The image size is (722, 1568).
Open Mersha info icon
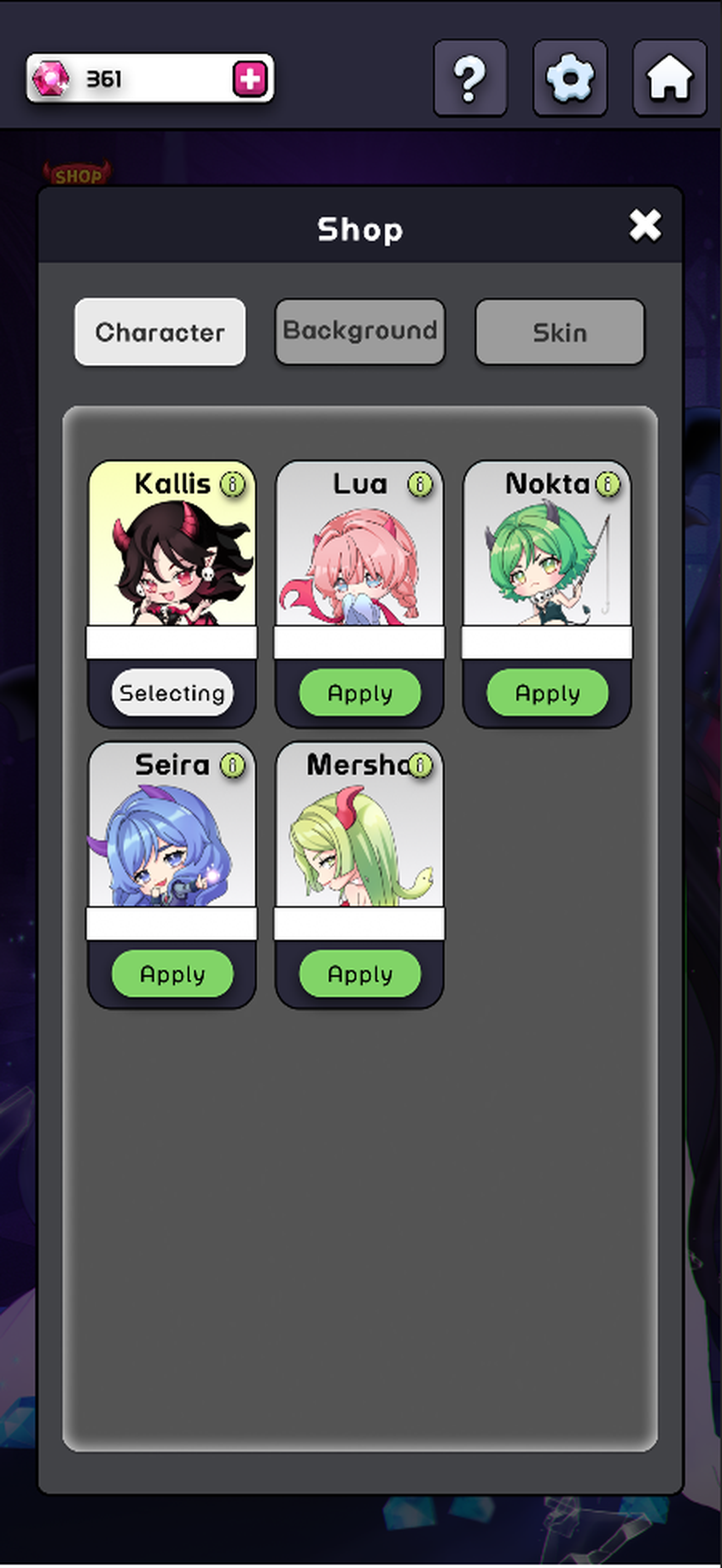click(420, 766)
